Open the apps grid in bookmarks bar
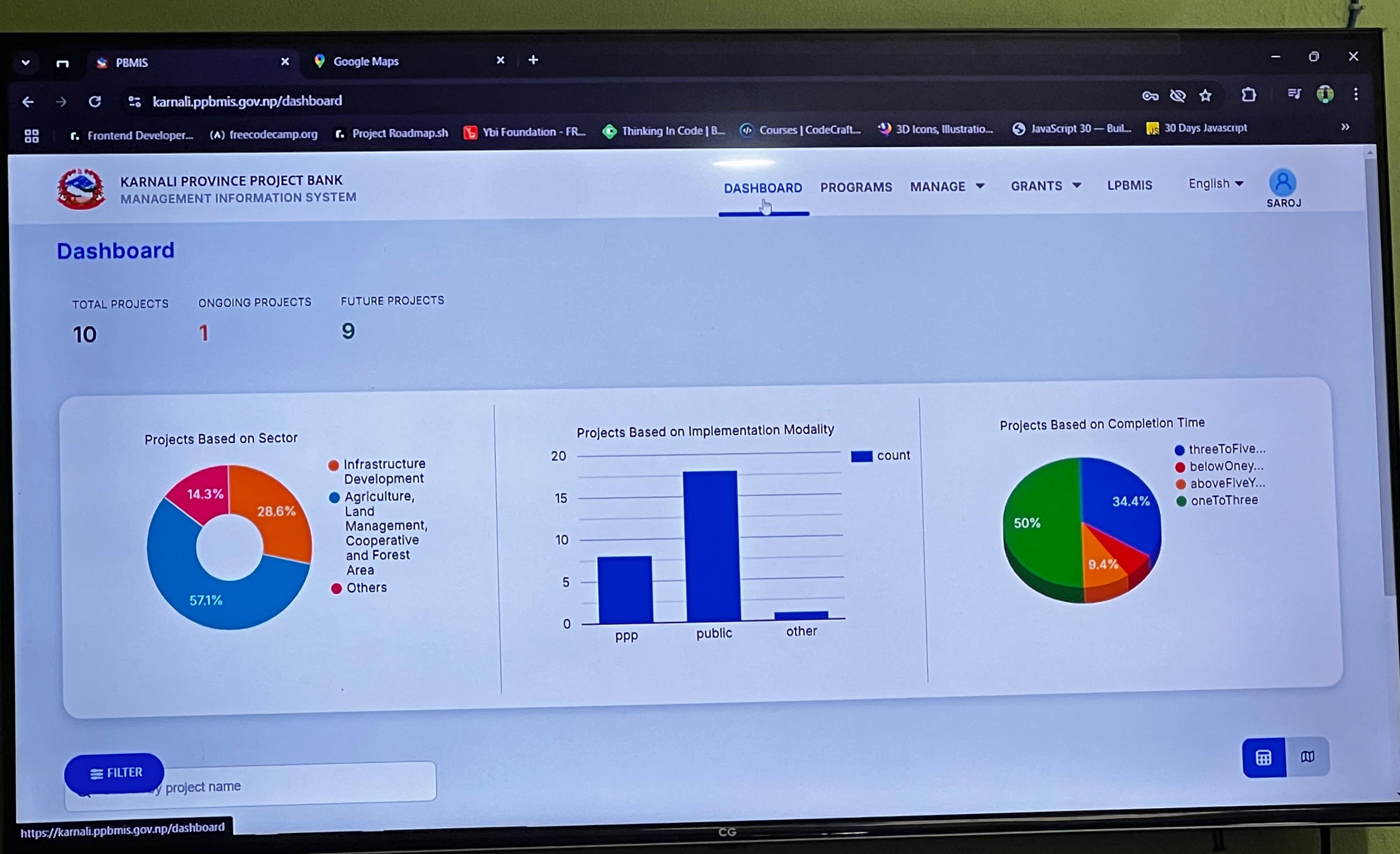1400x854 pixels. 32,136
